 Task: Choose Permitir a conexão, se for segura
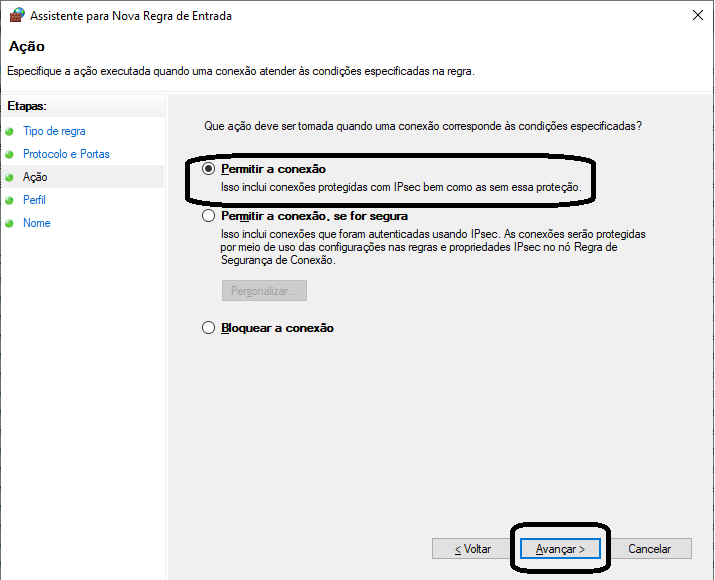[x=209, y=216]
